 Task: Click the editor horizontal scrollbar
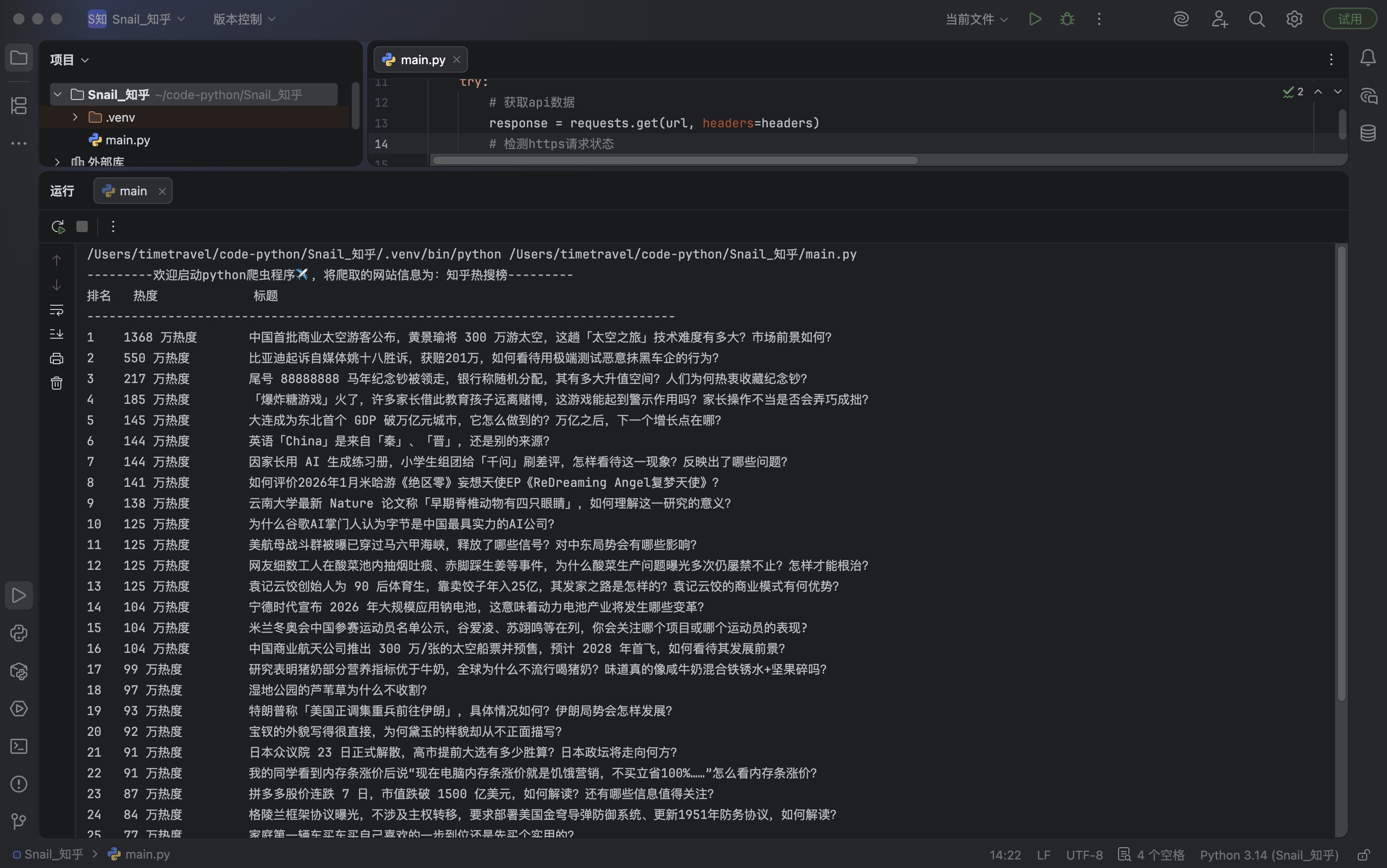coord(675,160)
